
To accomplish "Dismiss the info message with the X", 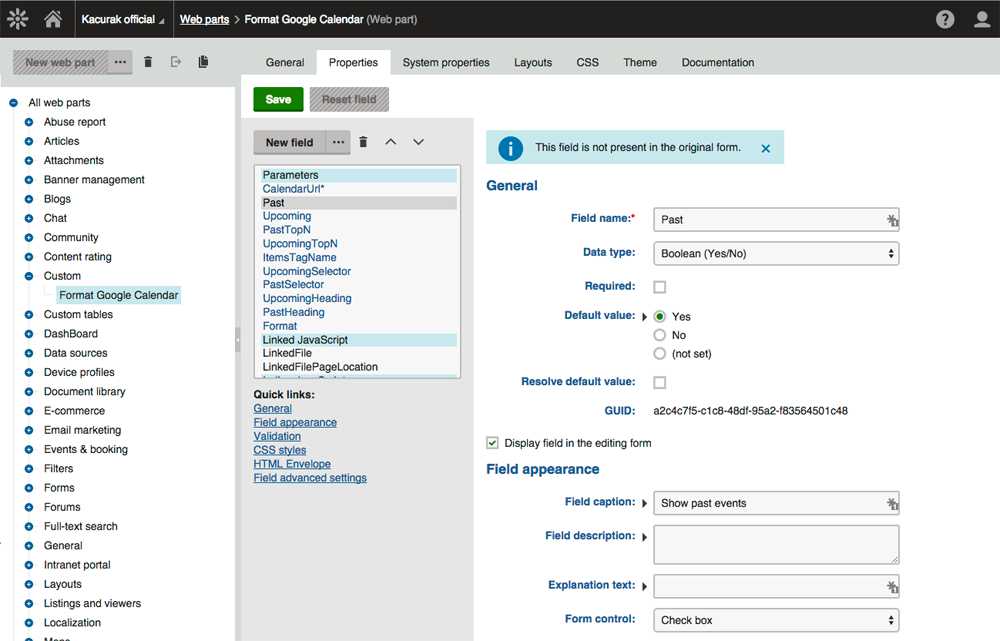I will tap(766, 148).
